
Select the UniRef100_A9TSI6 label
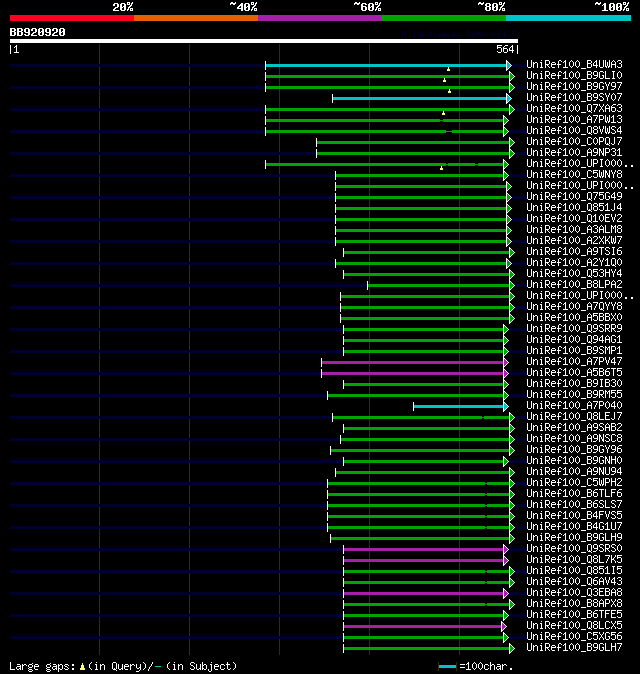coord(574,251)
